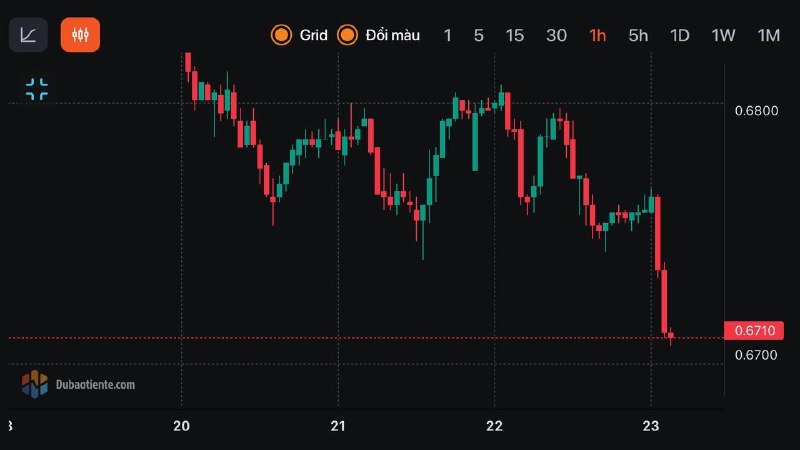Select the 1 minute timeframe
This screenshot has width=800, height=450.
[x=447, y=36]
